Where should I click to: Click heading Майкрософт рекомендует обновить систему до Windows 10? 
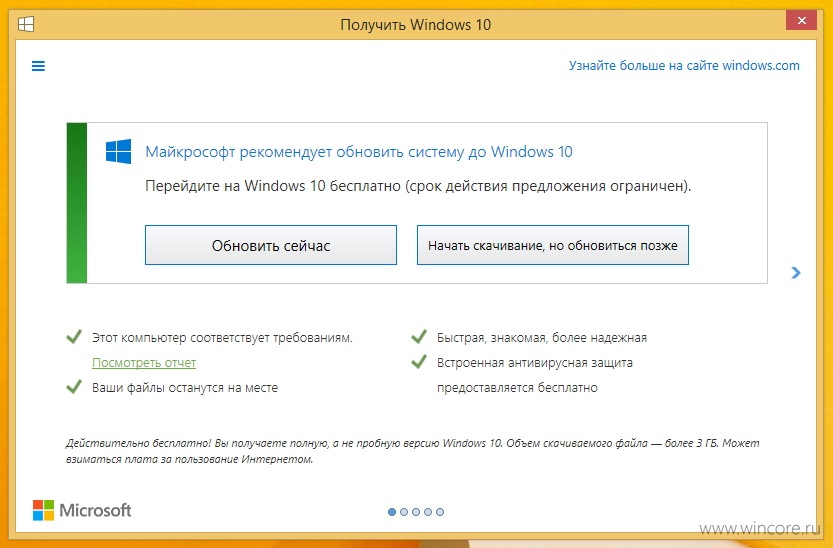pyautogui.click(x=359, y=152)
